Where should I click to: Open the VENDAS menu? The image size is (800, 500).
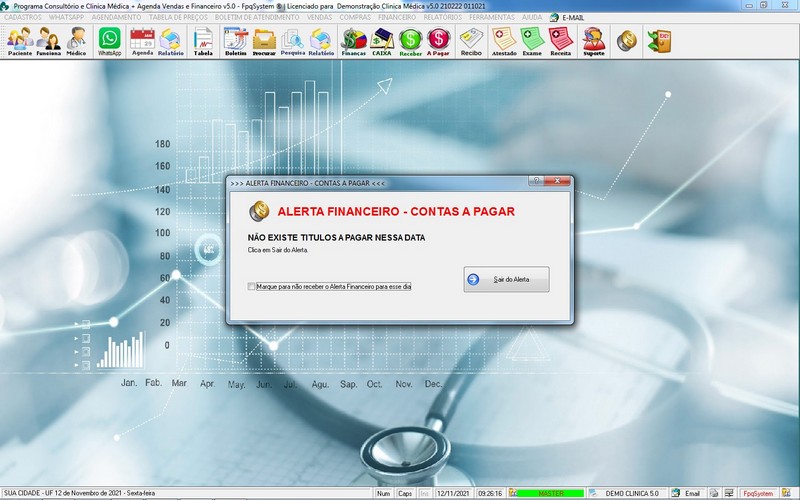[x=319, y=17]
